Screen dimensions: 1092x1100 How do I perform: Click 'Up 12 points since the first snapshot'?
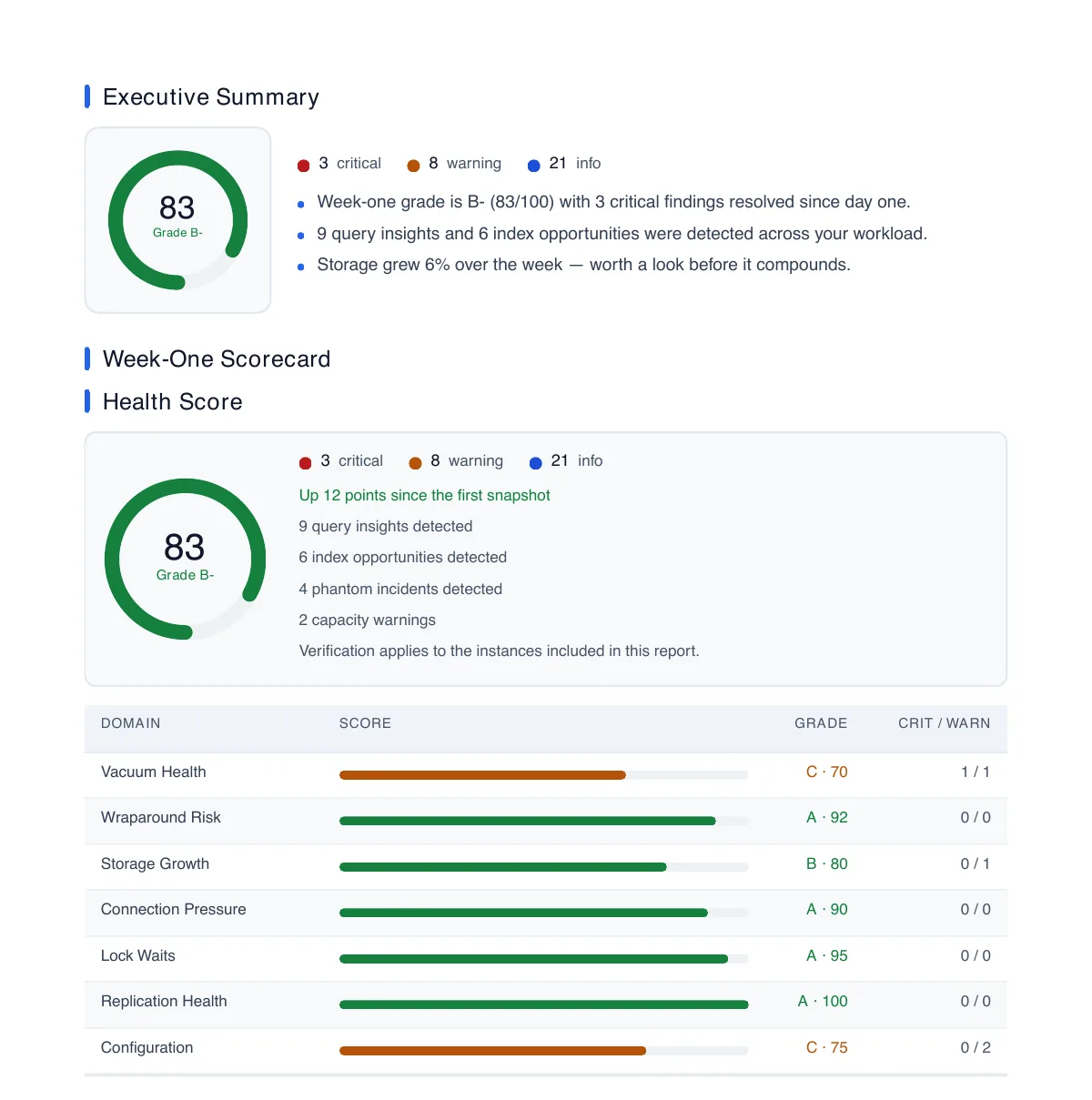[x=425, y=495]
